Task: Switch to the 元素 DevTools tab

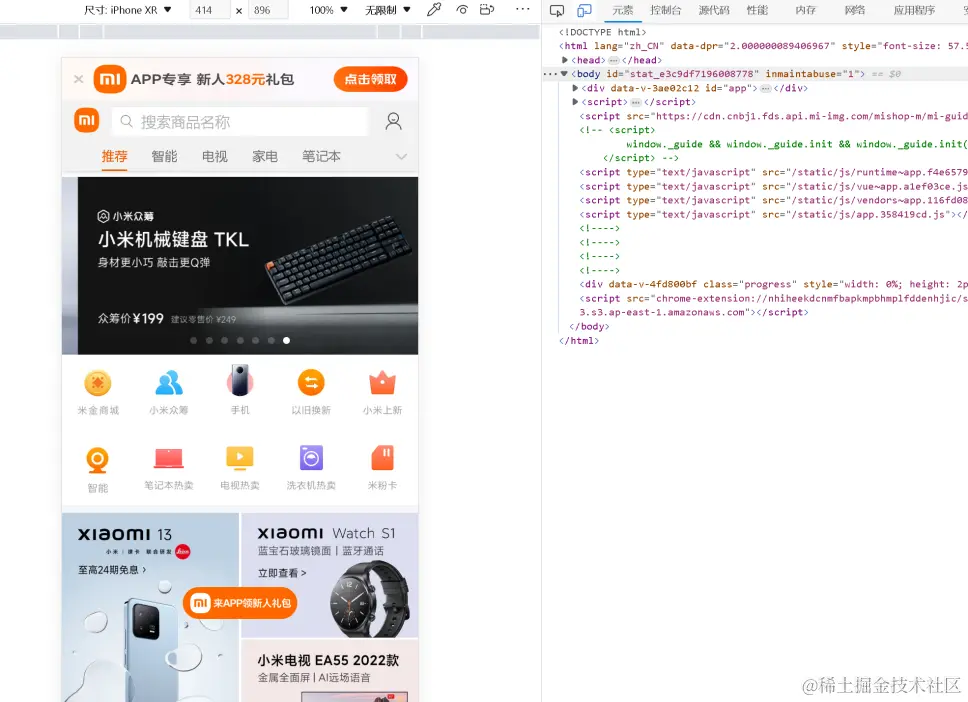Action: pyautogui.click(x=623, y=10)
